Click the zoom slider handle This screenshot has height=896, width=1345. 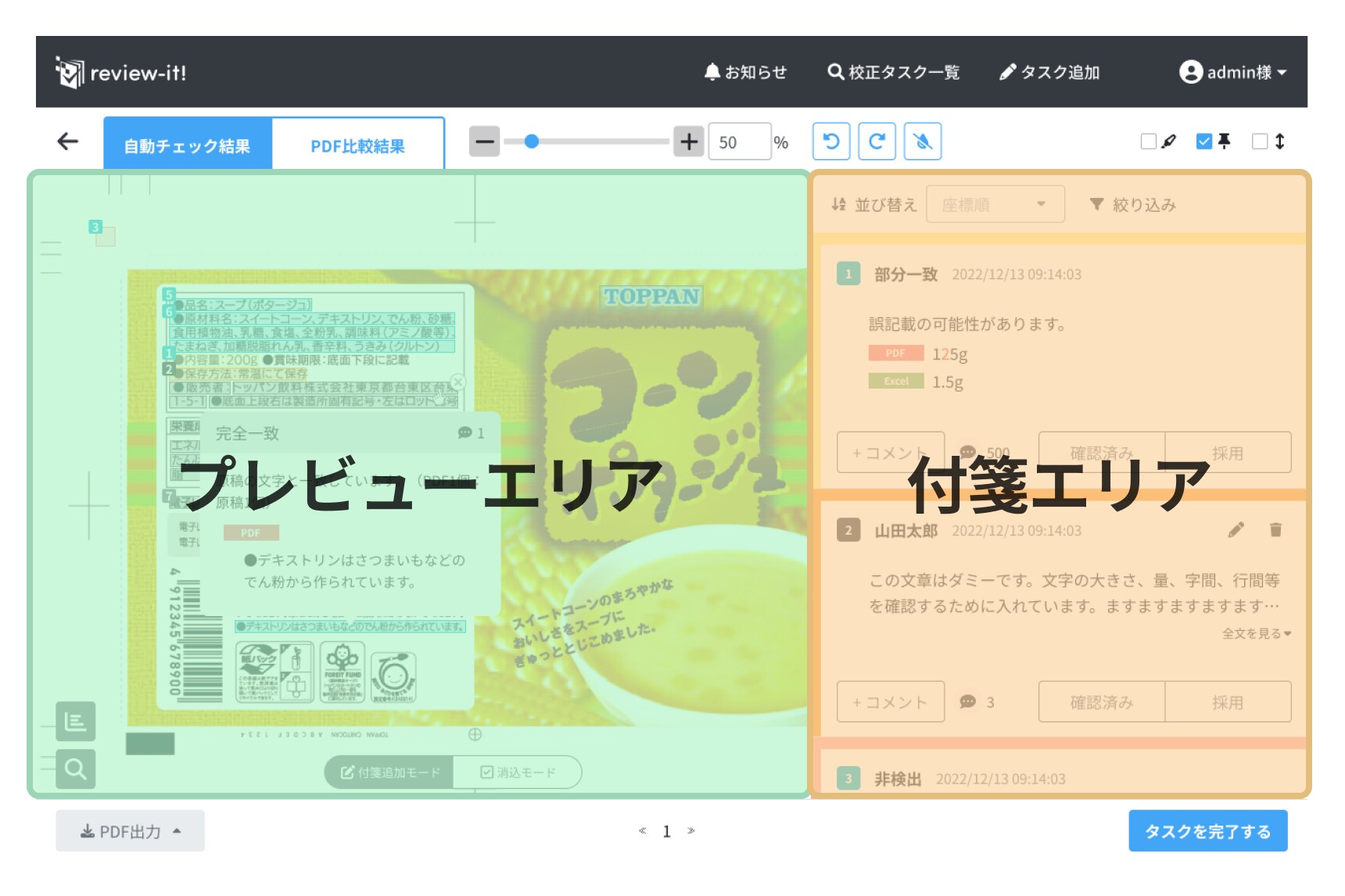pos(532,142)
